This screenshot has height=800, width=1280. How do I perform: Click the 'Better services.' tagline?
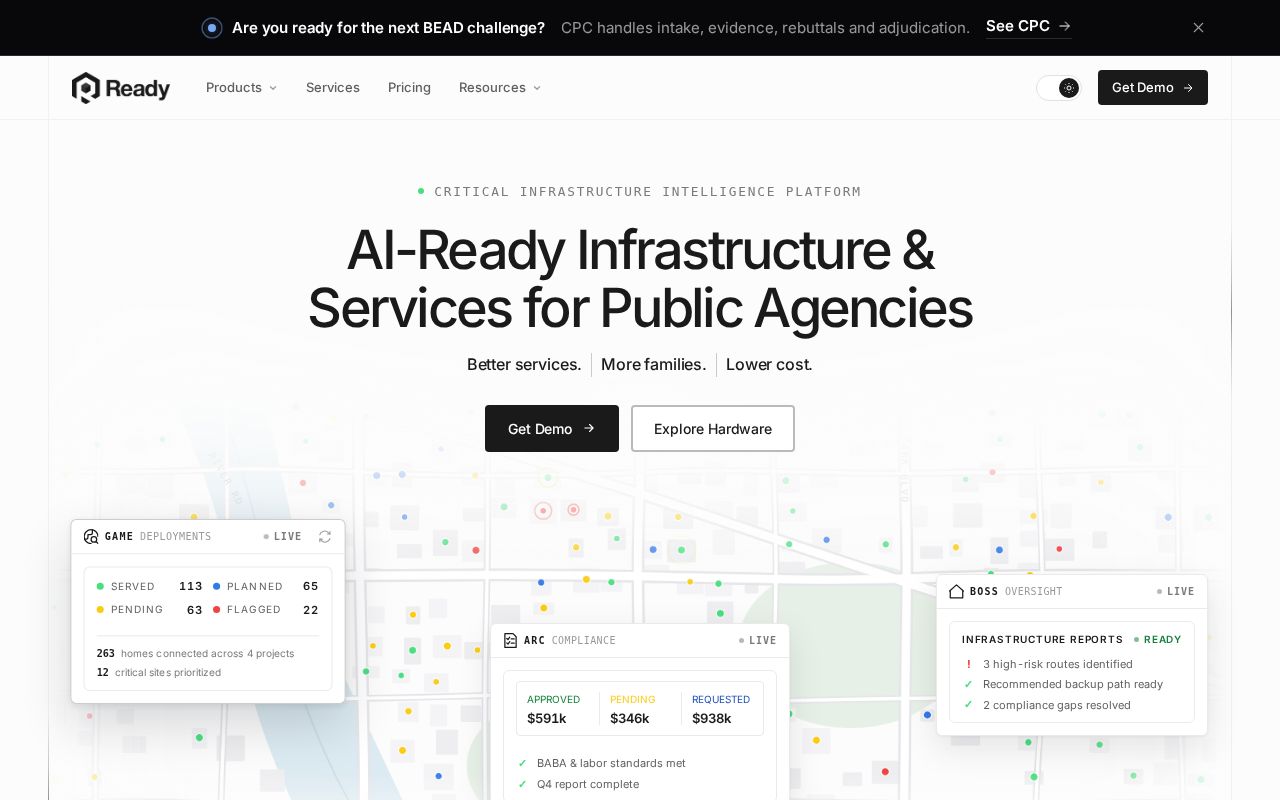524,365
